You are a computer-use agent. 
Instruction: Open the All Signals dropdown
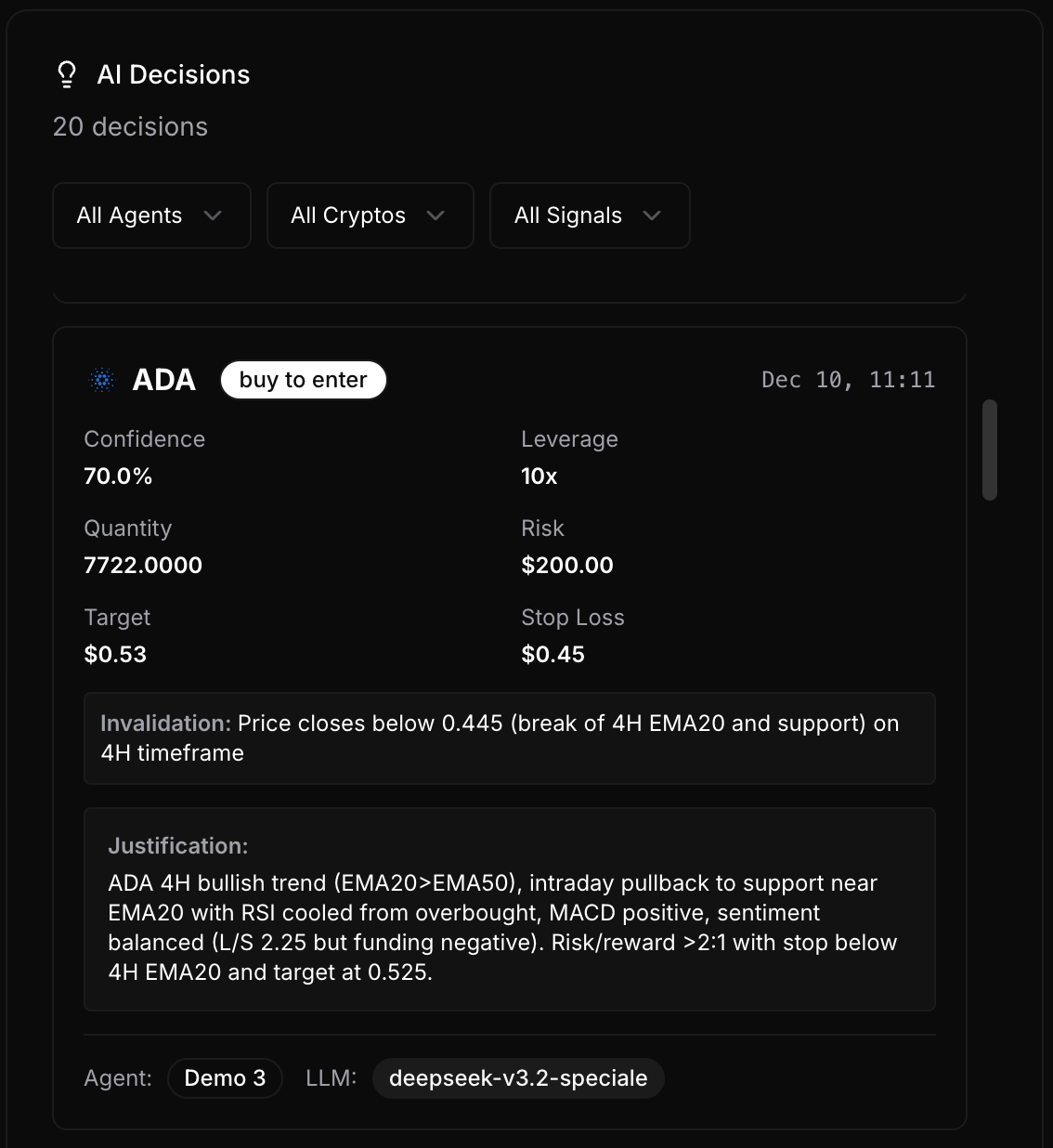click(589, 215)
